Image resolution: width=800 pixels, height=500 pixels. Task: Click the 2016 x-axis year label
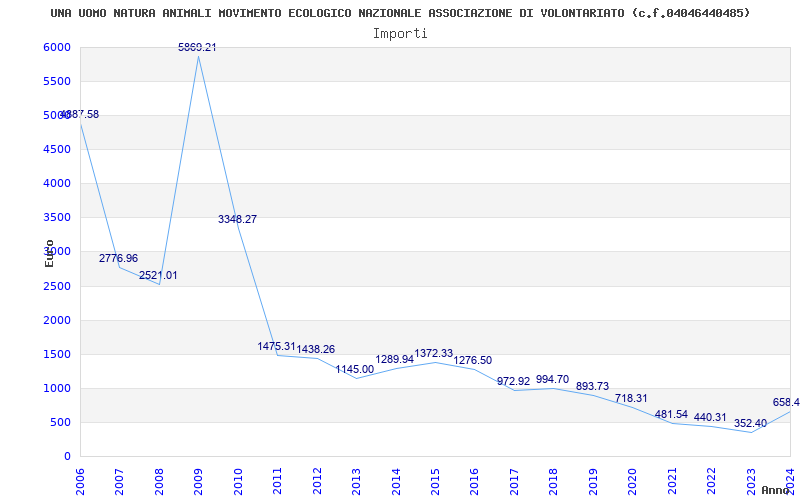click(x=474, y=482)
